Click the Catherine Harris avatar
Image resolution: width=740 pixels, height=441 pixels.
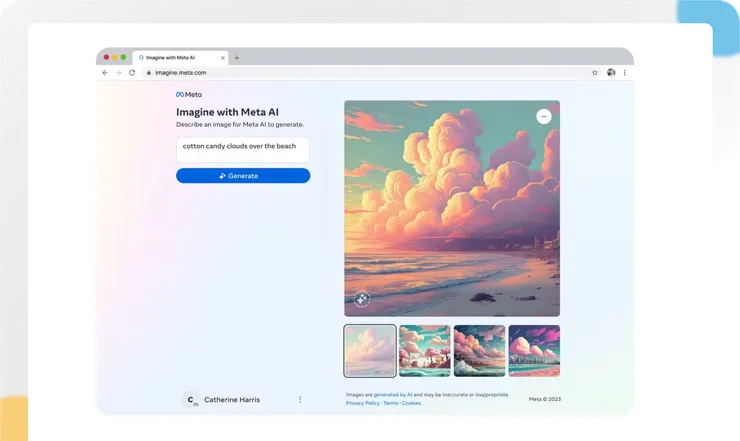coord(191,400)
